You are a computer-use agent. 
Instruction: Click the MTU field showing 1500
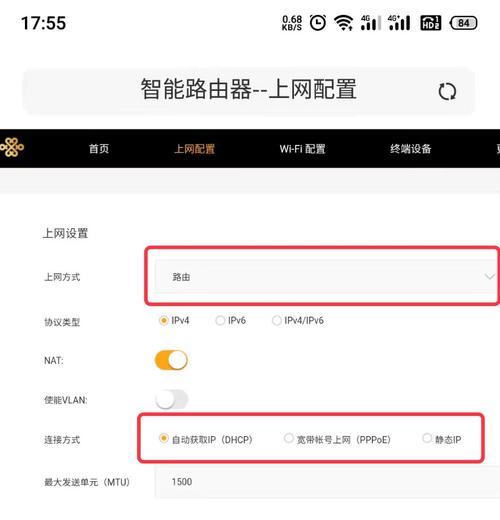click(x=327, y=482)
